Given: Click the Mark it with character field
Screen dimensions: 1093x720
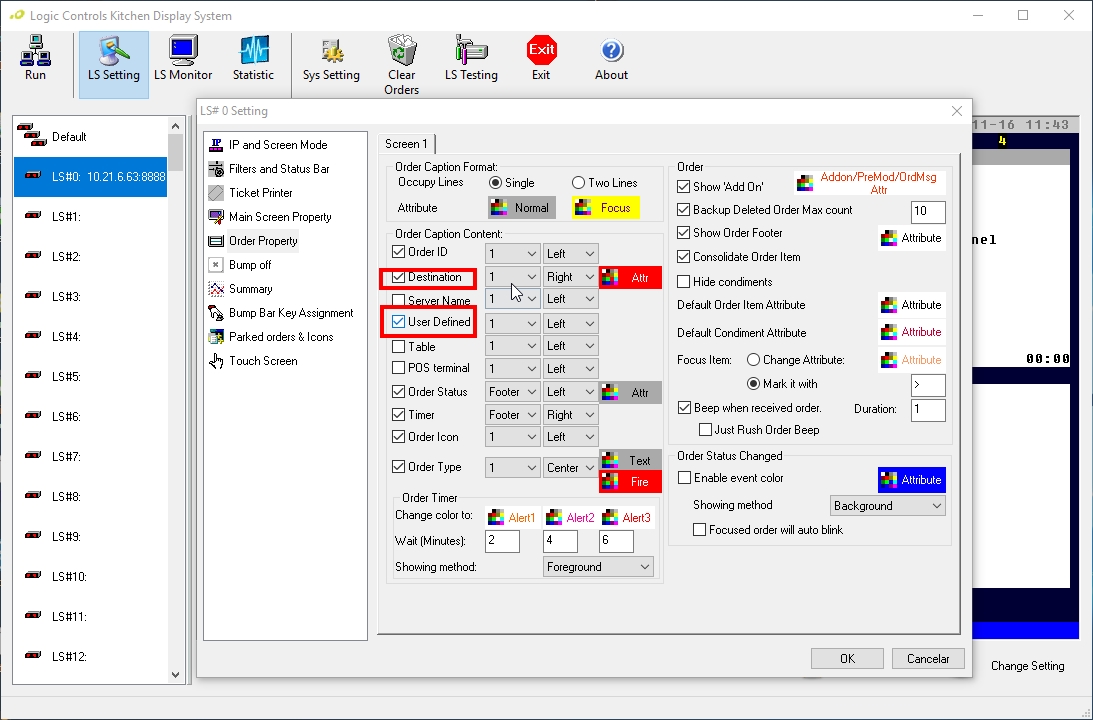Looking at the screenshot, I should pos(928,385).
